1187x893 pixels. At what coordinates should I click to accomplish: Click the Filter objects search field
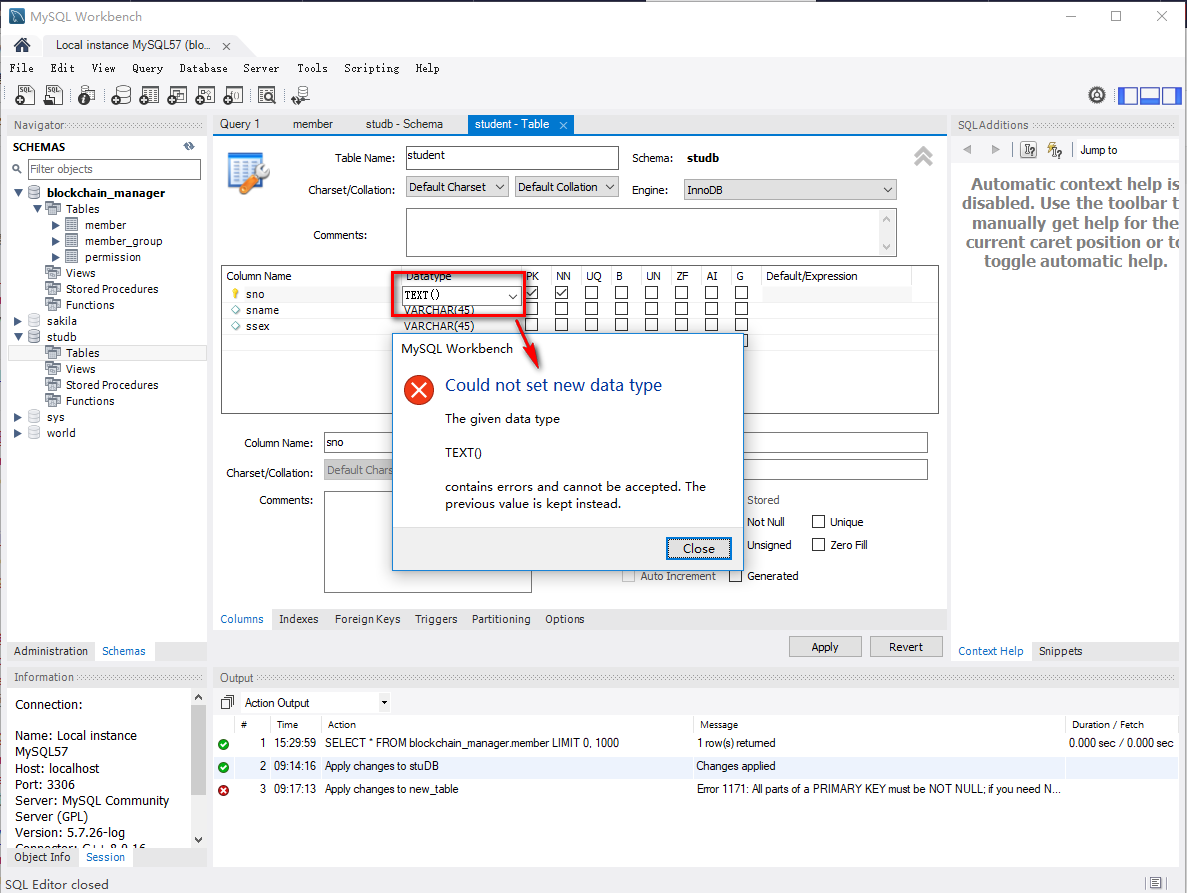[114, 169]
